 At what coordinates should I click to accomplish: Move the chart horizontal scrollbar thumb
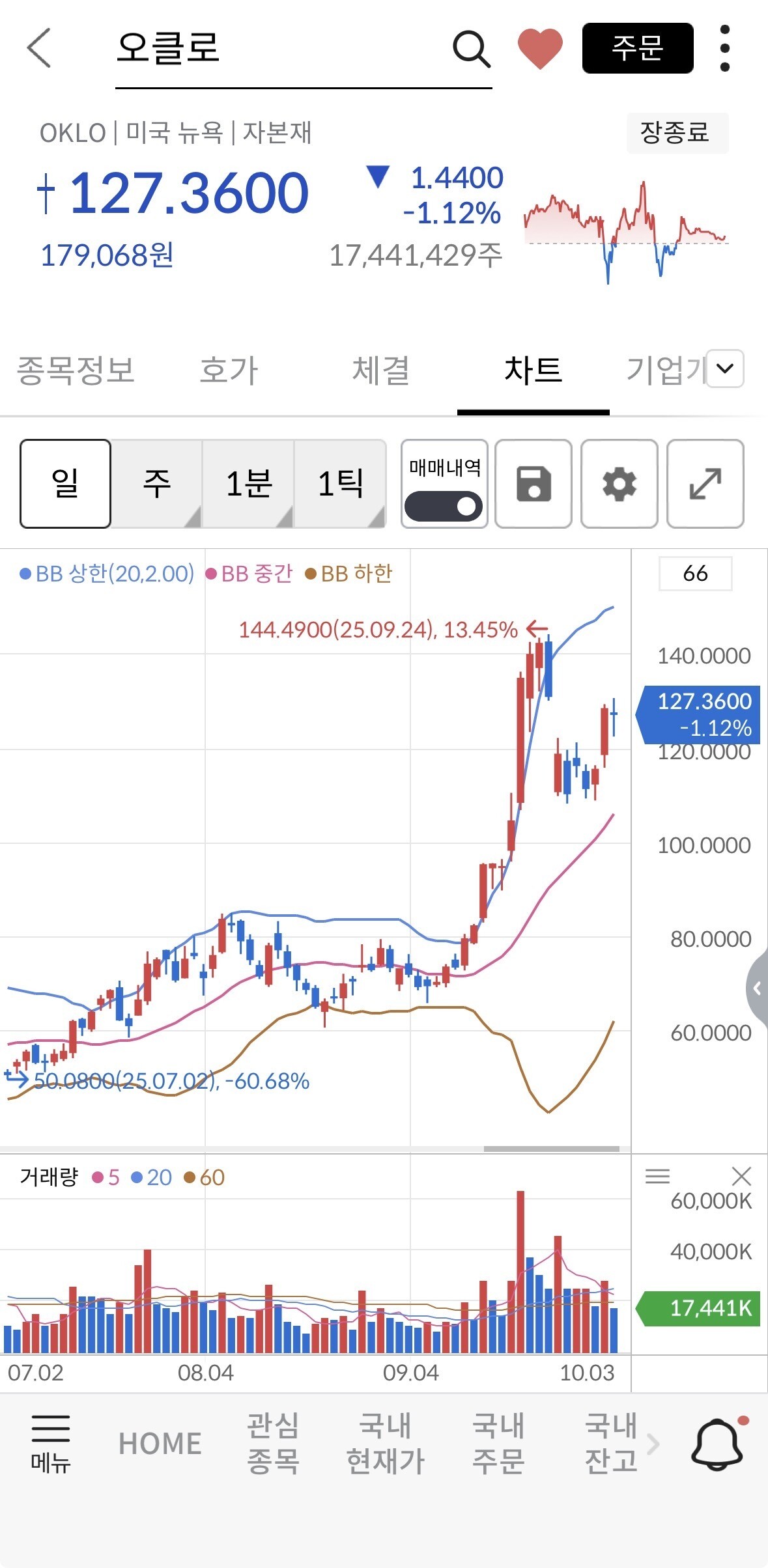tap(552, 1149)
